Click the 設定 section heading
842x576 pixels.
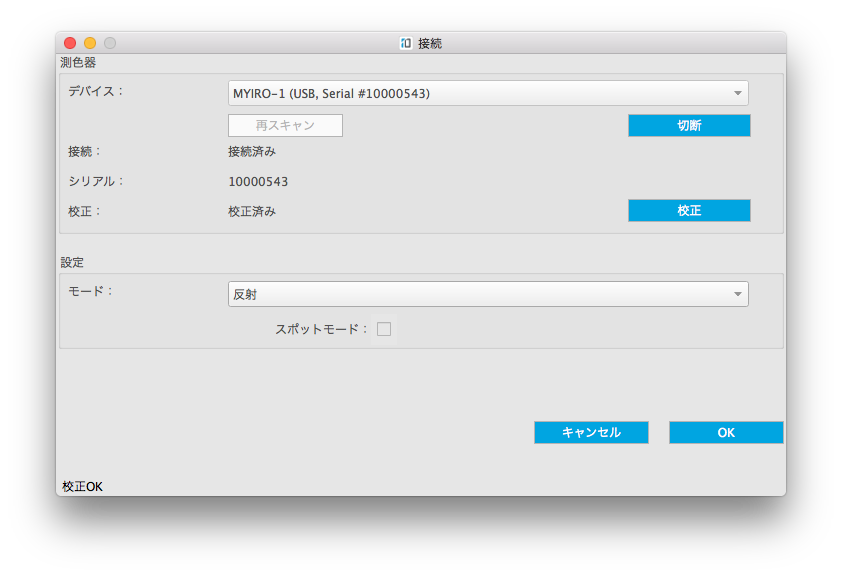click(x=72, y=263)
